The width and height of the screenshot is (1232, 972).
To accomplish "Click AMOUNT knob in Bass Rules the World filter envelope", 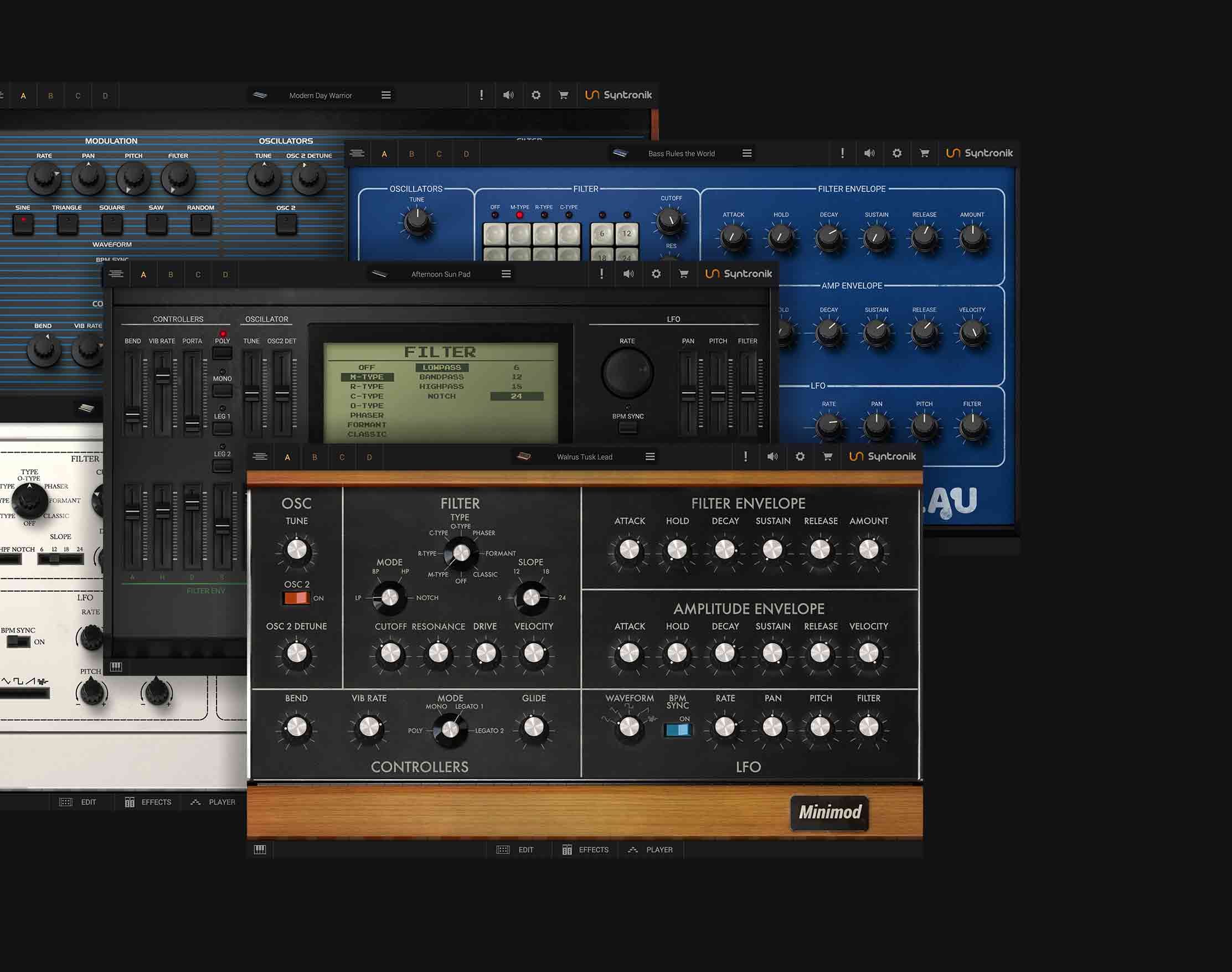I will (x=972, y=238).
